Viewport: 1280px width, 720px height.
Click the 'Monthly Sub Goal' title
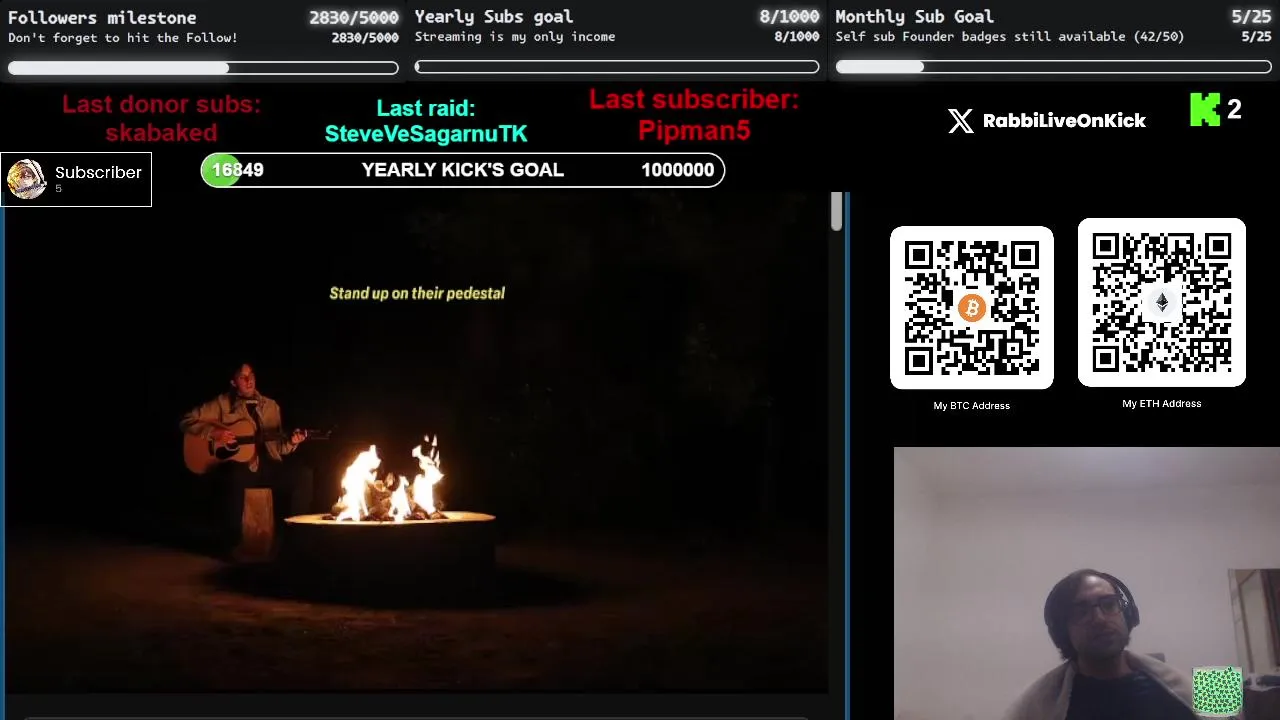(915, 16)
